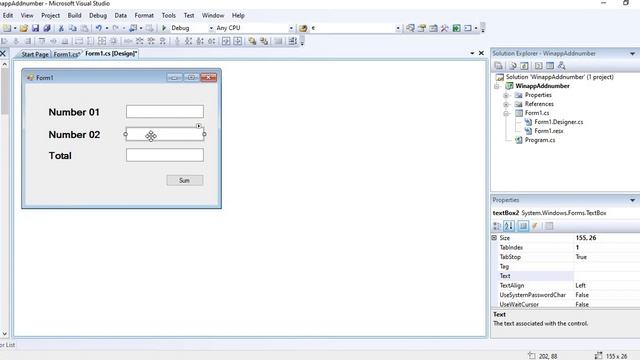Click View Class Diagram in Solution Explorer

(562, 66)
